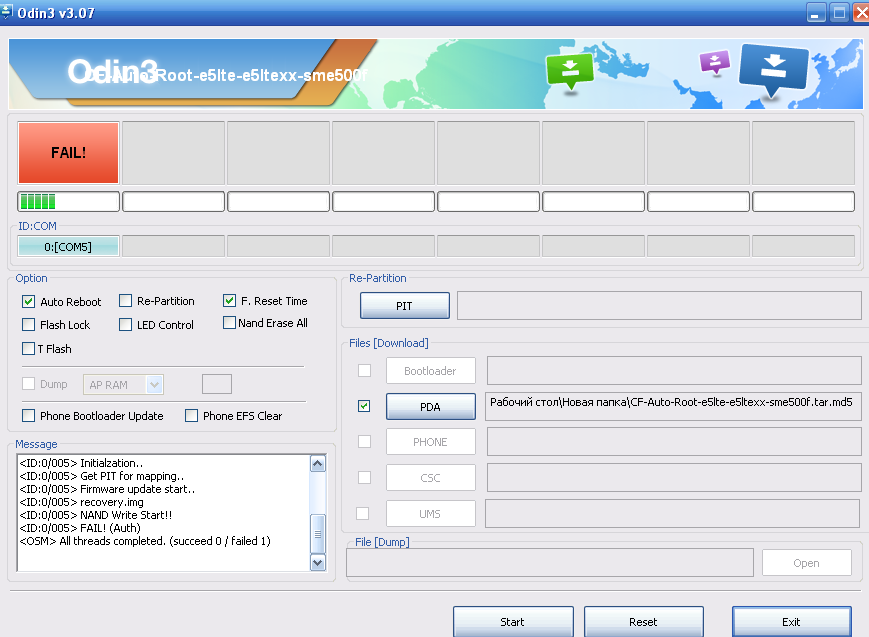Click the red FAIL! status box
Viewport: 869px width, 637px height.
[x=68, y=153]
